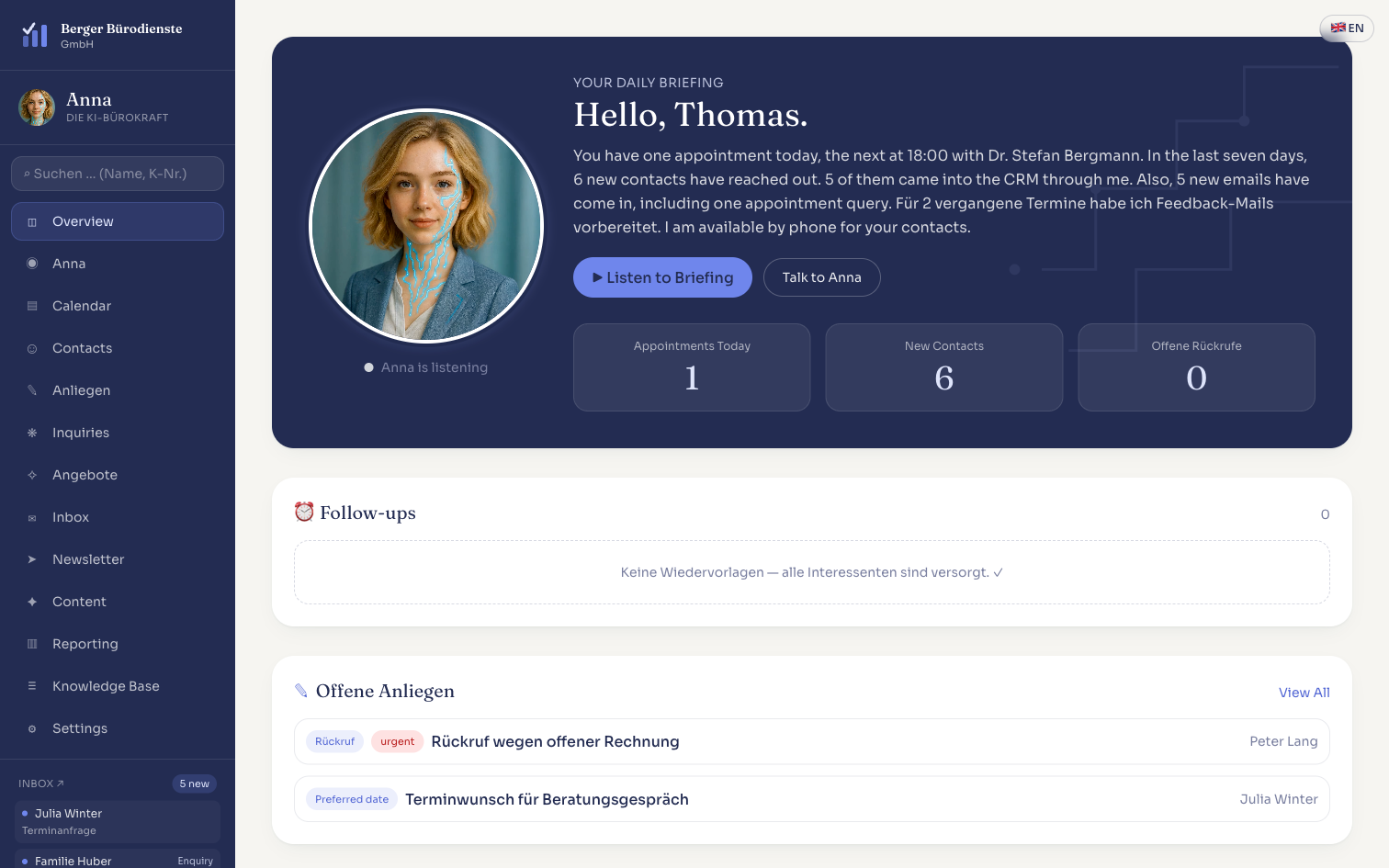Screen dimensions: 1389x868
Task: Open Rückruf wegen offener Rechnung entry
Action: [812, 741]
